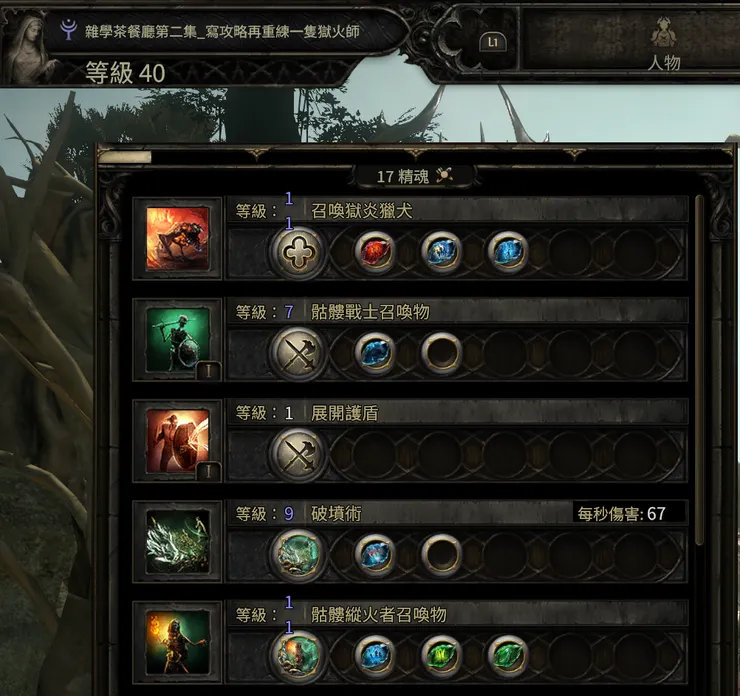Click the red support gem in 召喚獄炎獵犬 row
Viewport: 740px width, 696px height.
(x=374, y=252)
